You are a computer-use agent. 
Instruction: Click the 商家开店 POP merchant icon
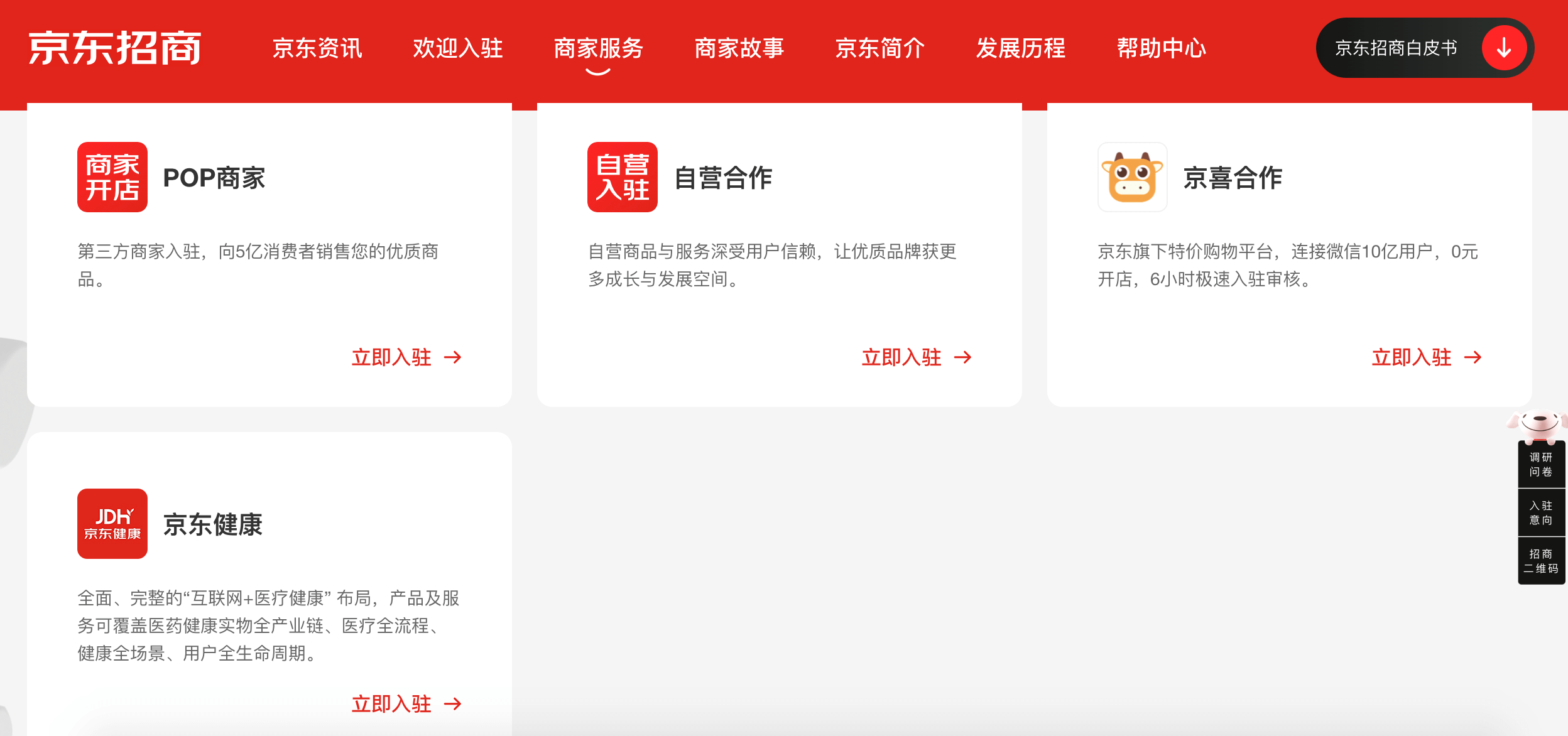[112, 177]
